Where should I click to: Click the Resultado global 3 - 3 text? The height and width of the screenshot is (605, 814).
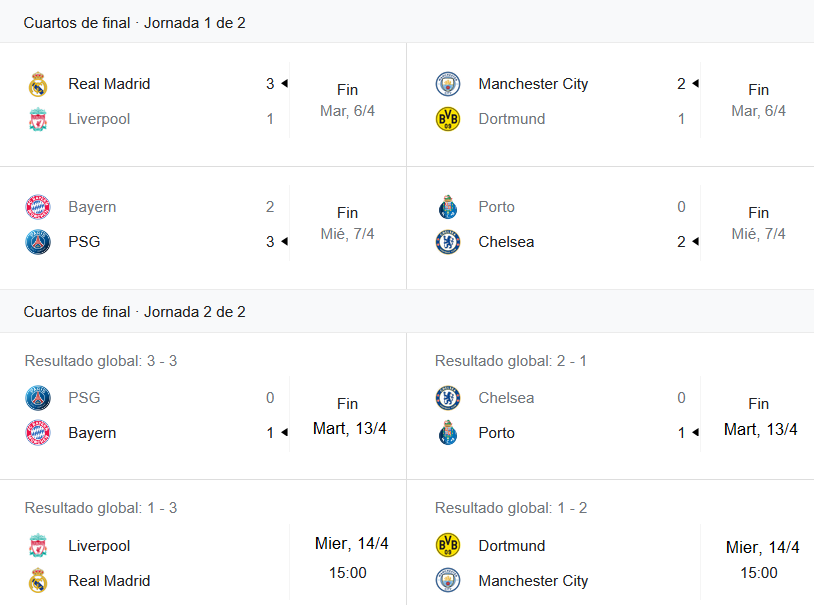[x=101, y=361]
